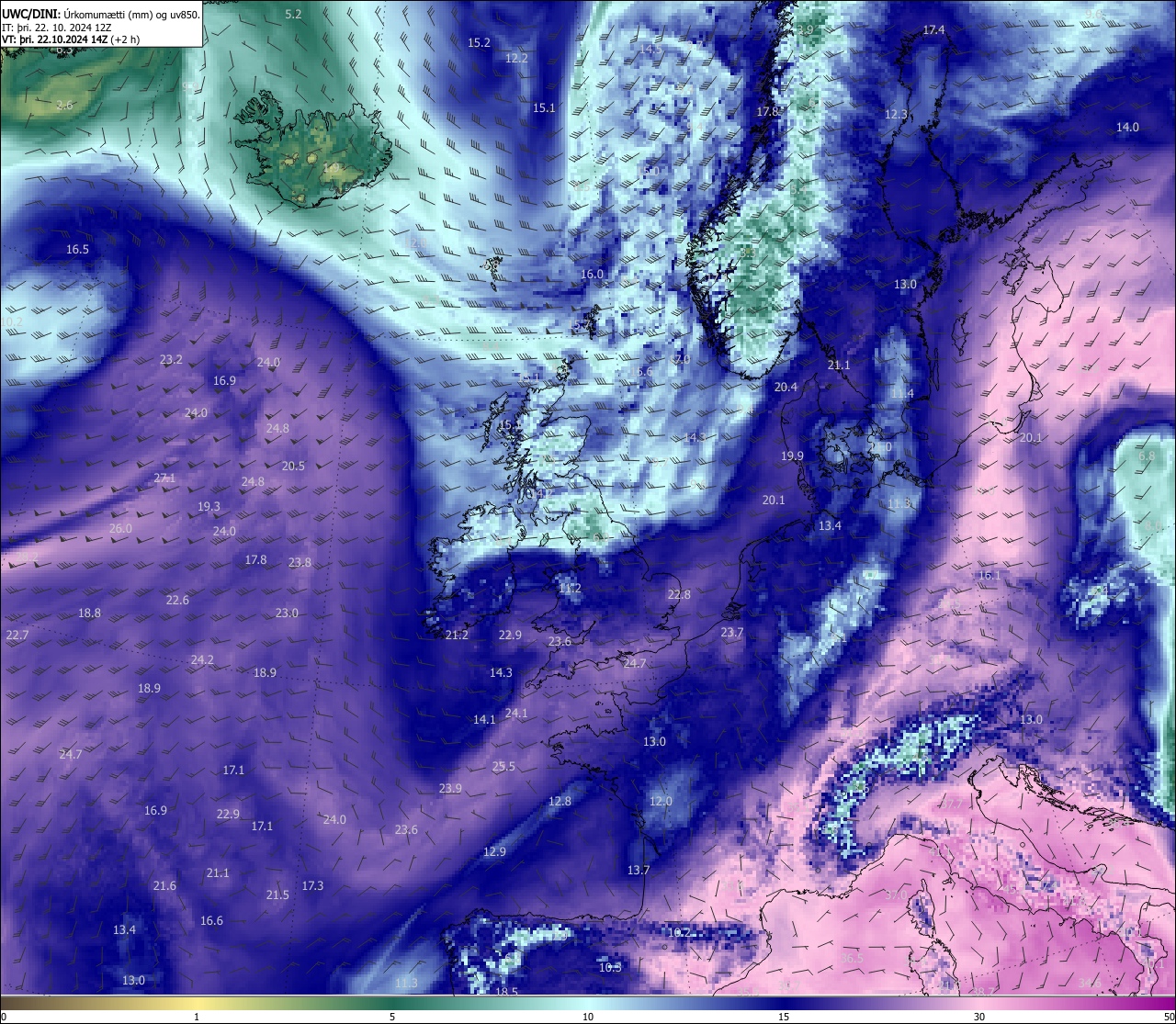The height and width of the screenshot is (1024, 1176).
Task: Click the 16.5 value label
Action: [x=77, y=249]
